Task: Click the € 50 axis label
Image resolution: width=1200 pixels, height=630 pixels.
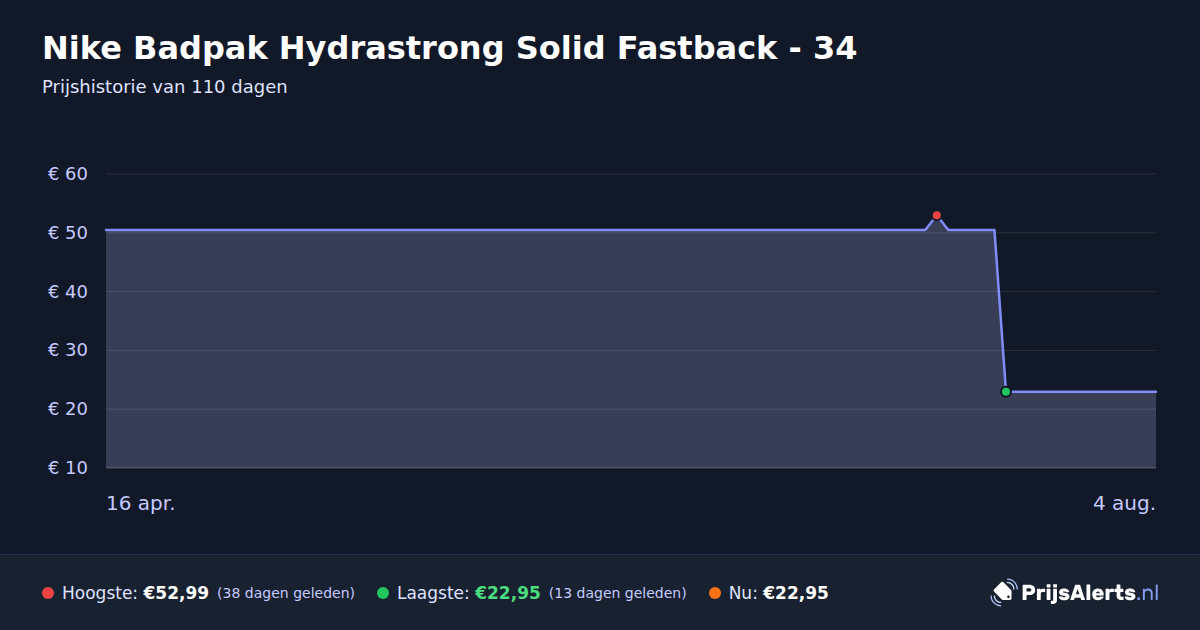Action: click(68, 233)
